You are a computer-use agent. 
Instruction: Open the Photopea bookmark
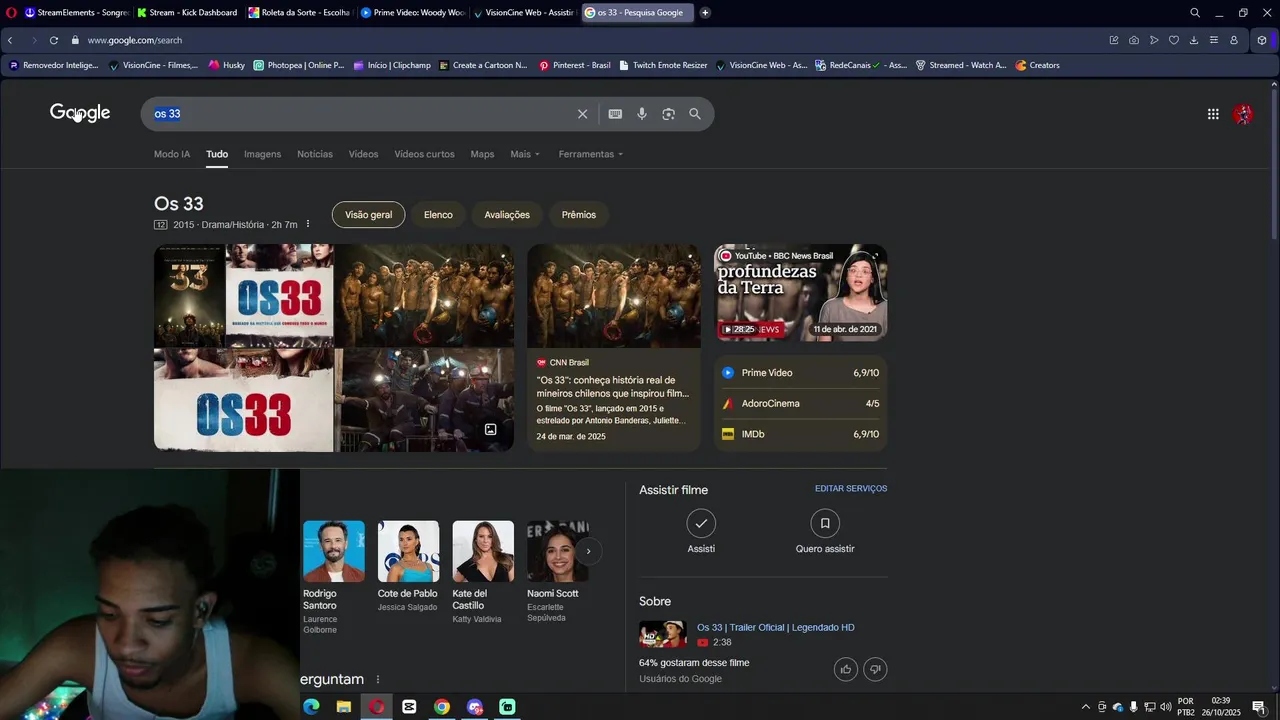299,65
